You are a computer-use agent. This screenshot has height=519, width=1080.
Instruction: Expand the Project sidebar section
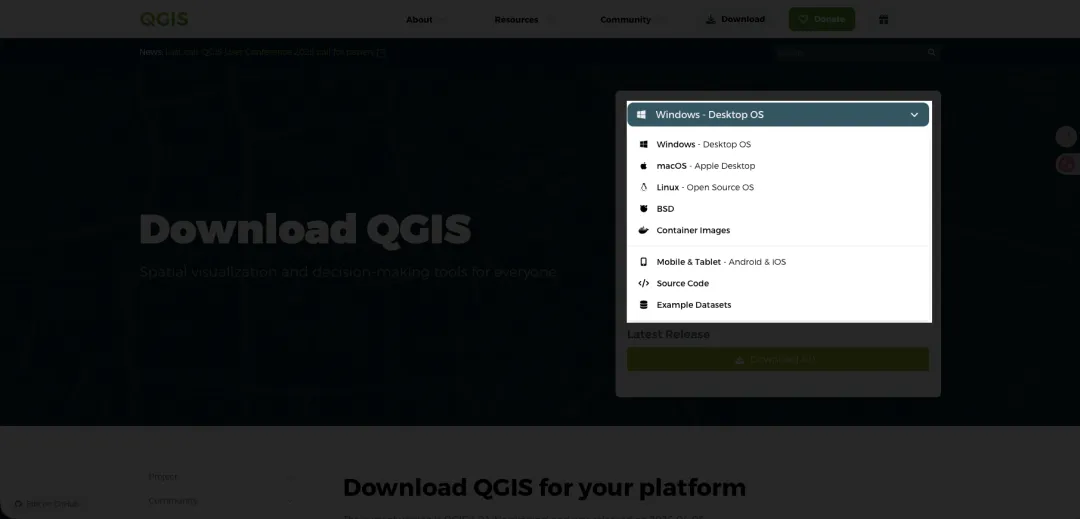pos(220,476)
